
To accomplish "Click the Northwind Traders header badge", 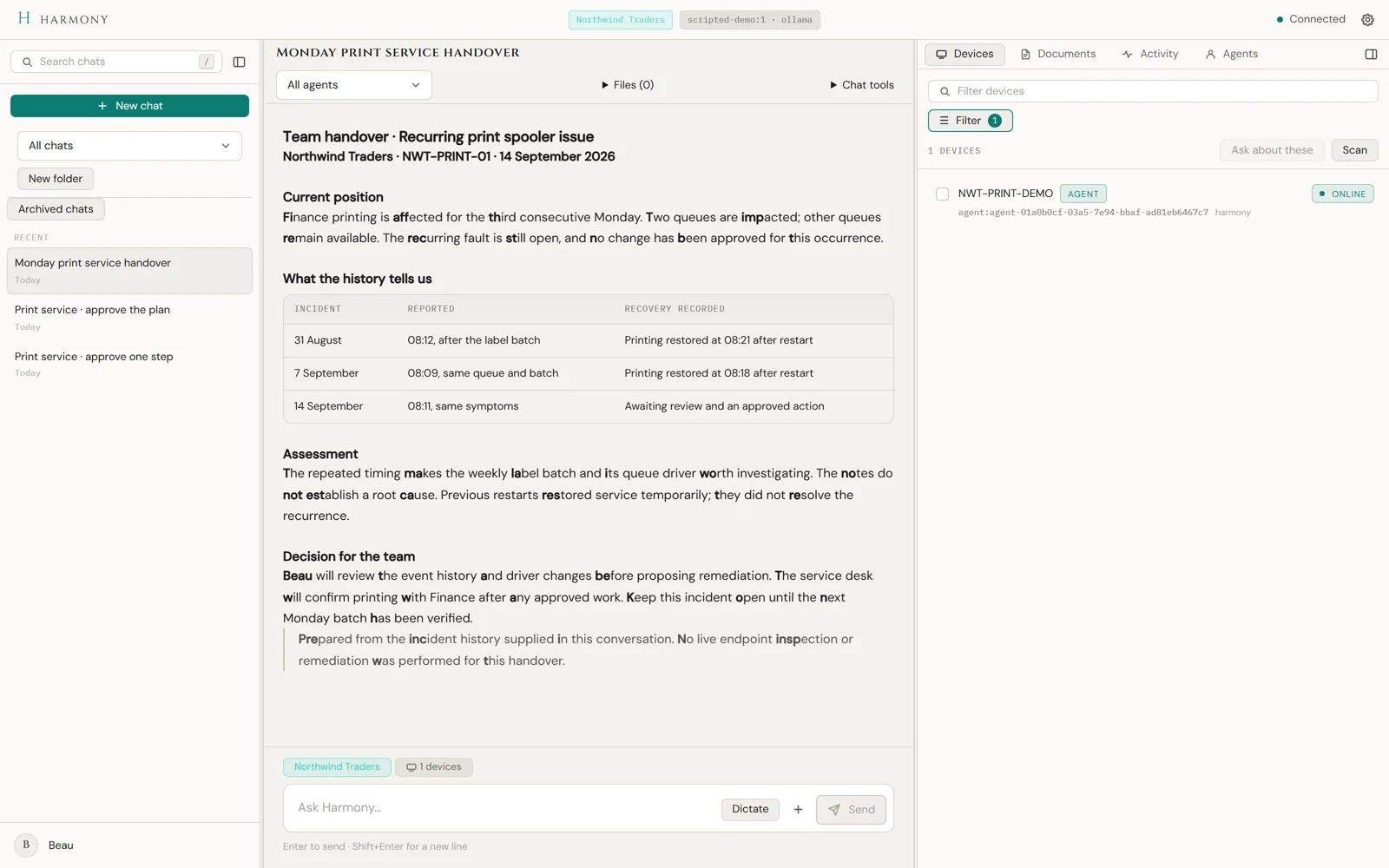I will point(621,20).
